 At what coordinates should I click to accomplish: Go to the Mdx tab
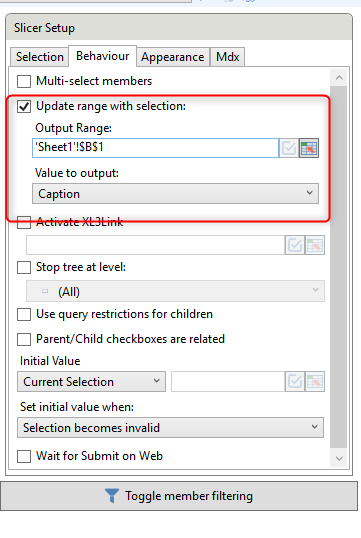click(228, 57)
